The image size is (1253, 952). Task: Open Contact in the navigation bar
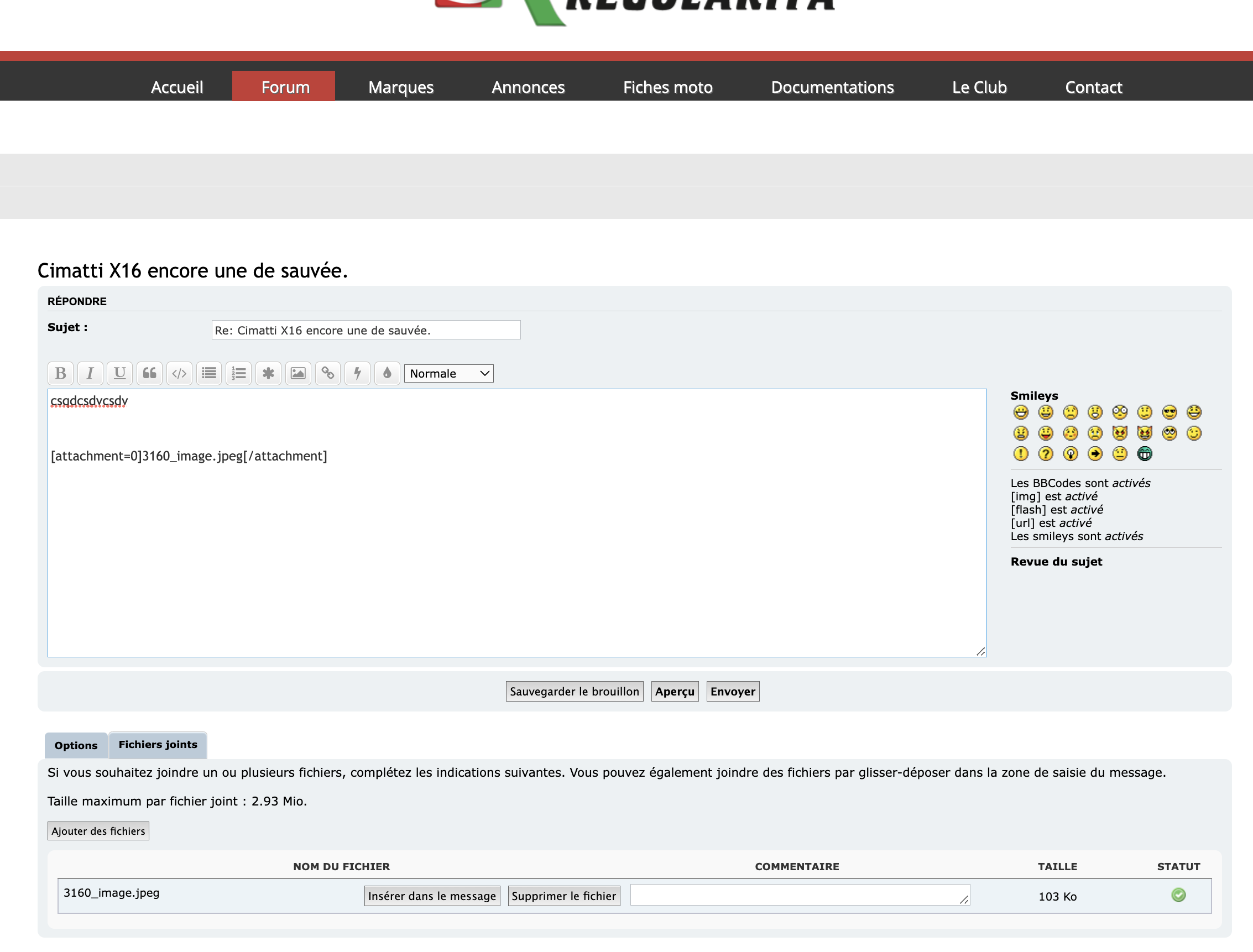(x=1093, y=87)
